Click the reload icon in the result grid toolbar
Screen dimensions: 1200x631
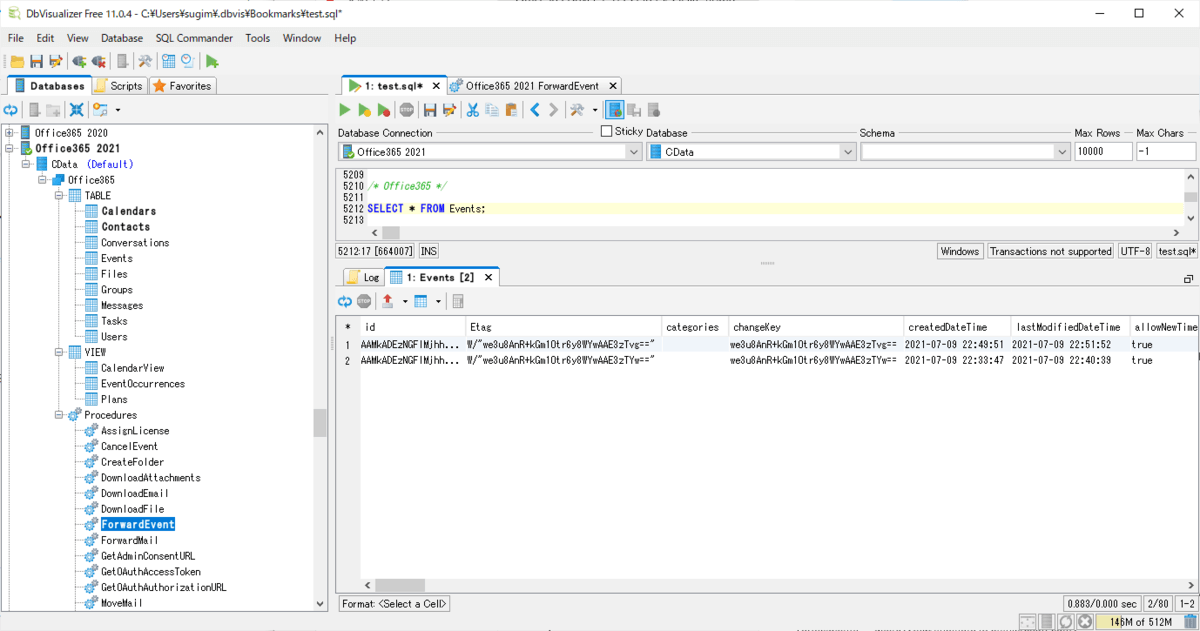pyautogui.click(x=344, y=301)
